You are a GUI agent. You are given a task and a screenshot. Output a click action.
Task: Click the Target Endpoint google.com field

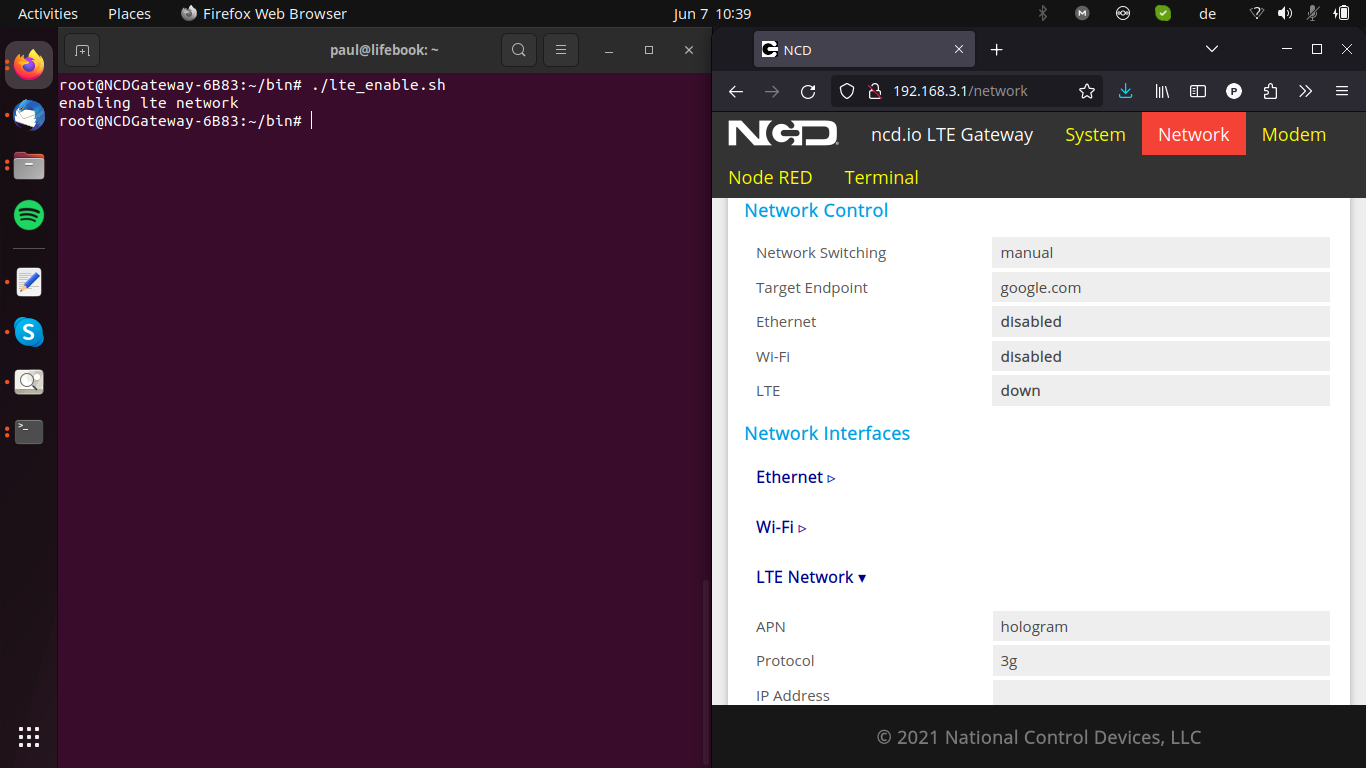(1161, 287)
